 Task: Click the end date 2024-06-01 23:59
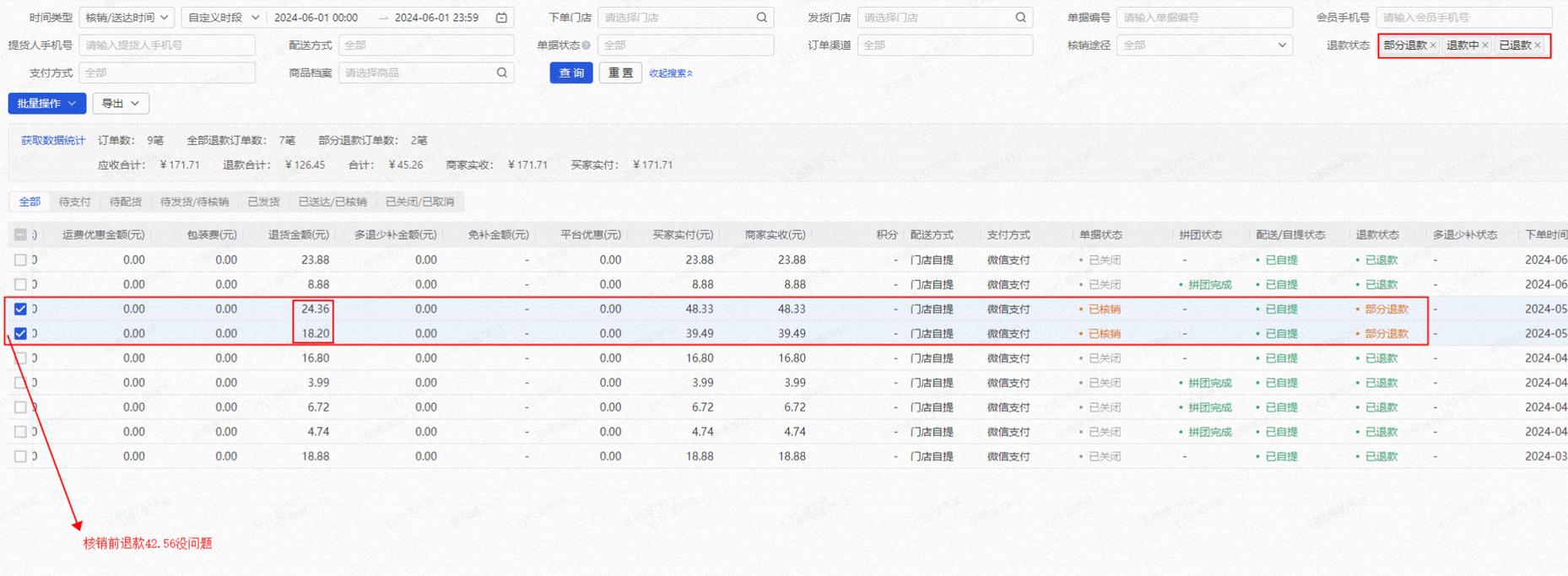click(437, 18)
